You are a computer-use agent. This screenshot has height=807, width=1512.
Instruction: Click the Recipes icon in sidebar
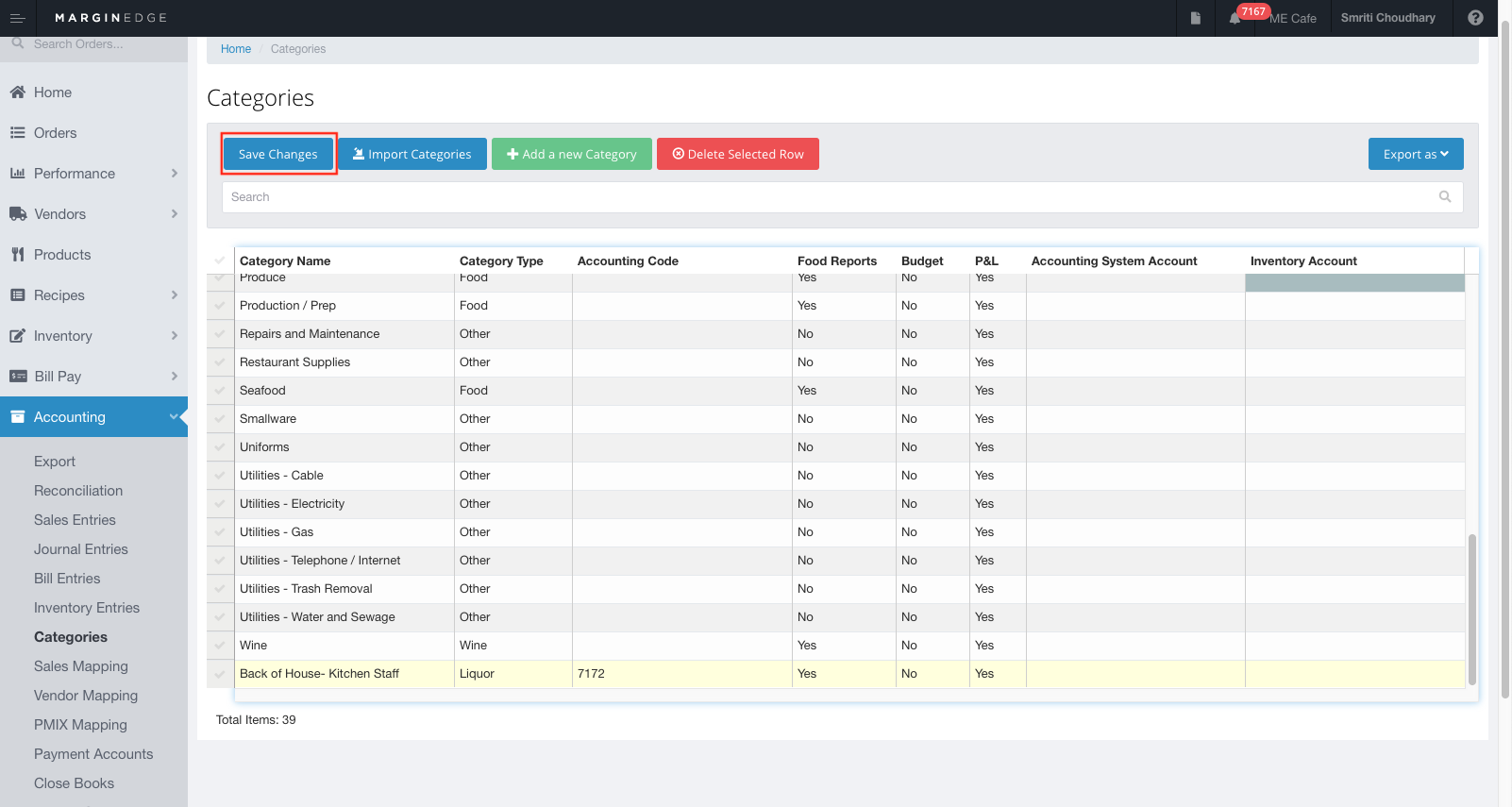coord(17,295)
